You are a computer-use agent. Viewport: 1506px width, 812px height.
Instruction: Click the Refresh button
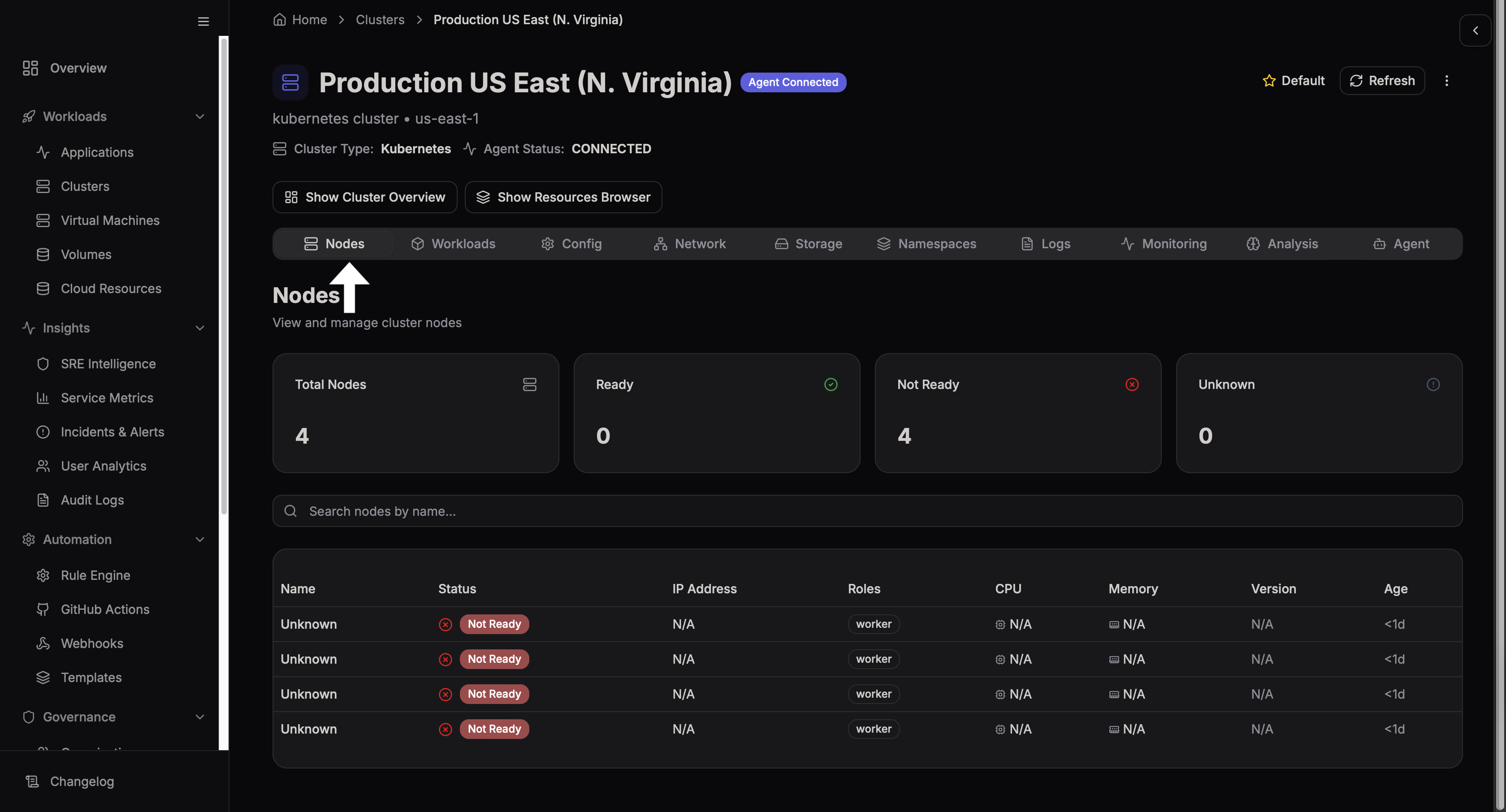coord(1382,81)
